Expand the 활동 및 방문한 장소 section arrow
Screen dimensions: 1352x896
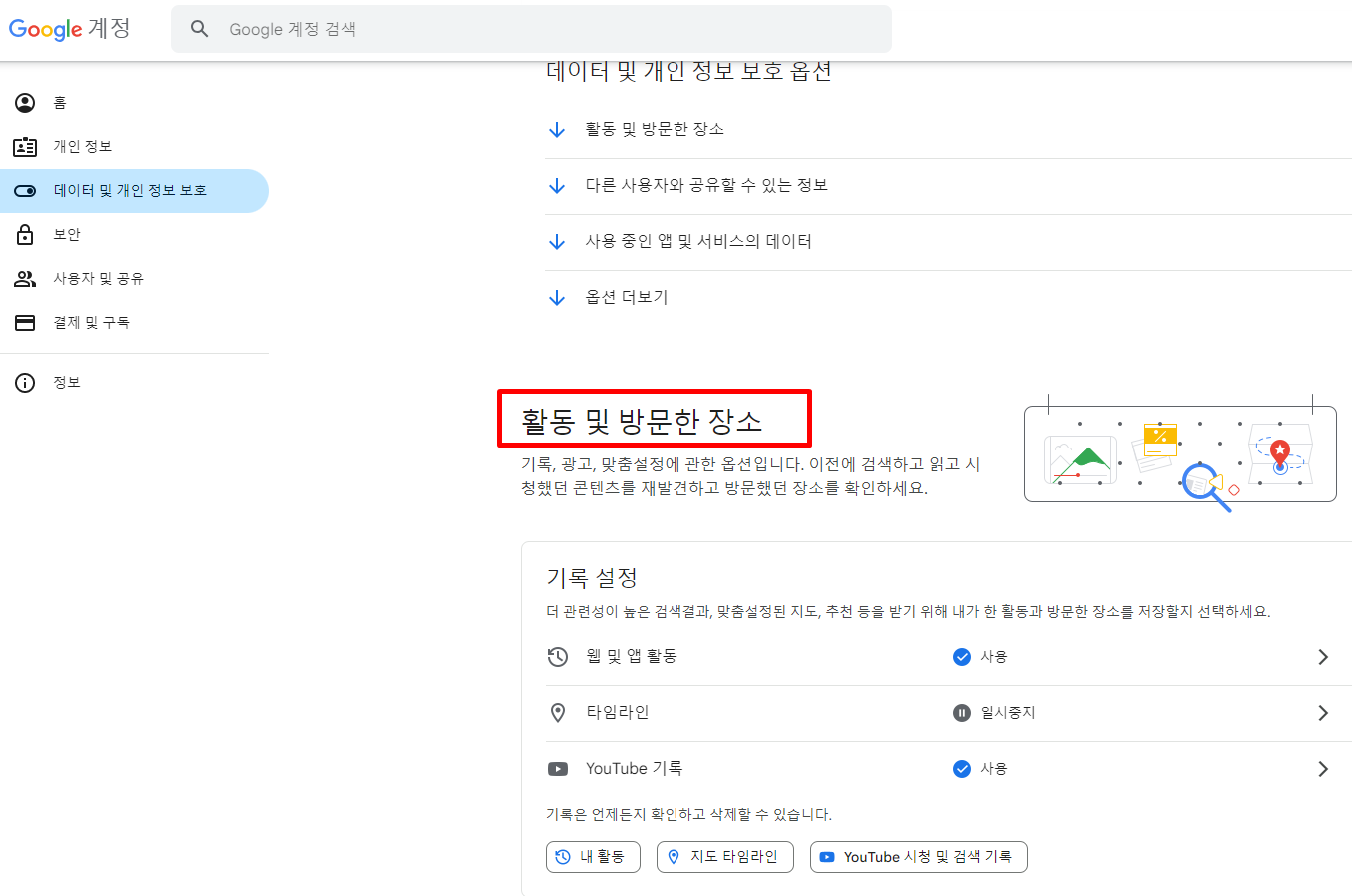coord(558,128)
